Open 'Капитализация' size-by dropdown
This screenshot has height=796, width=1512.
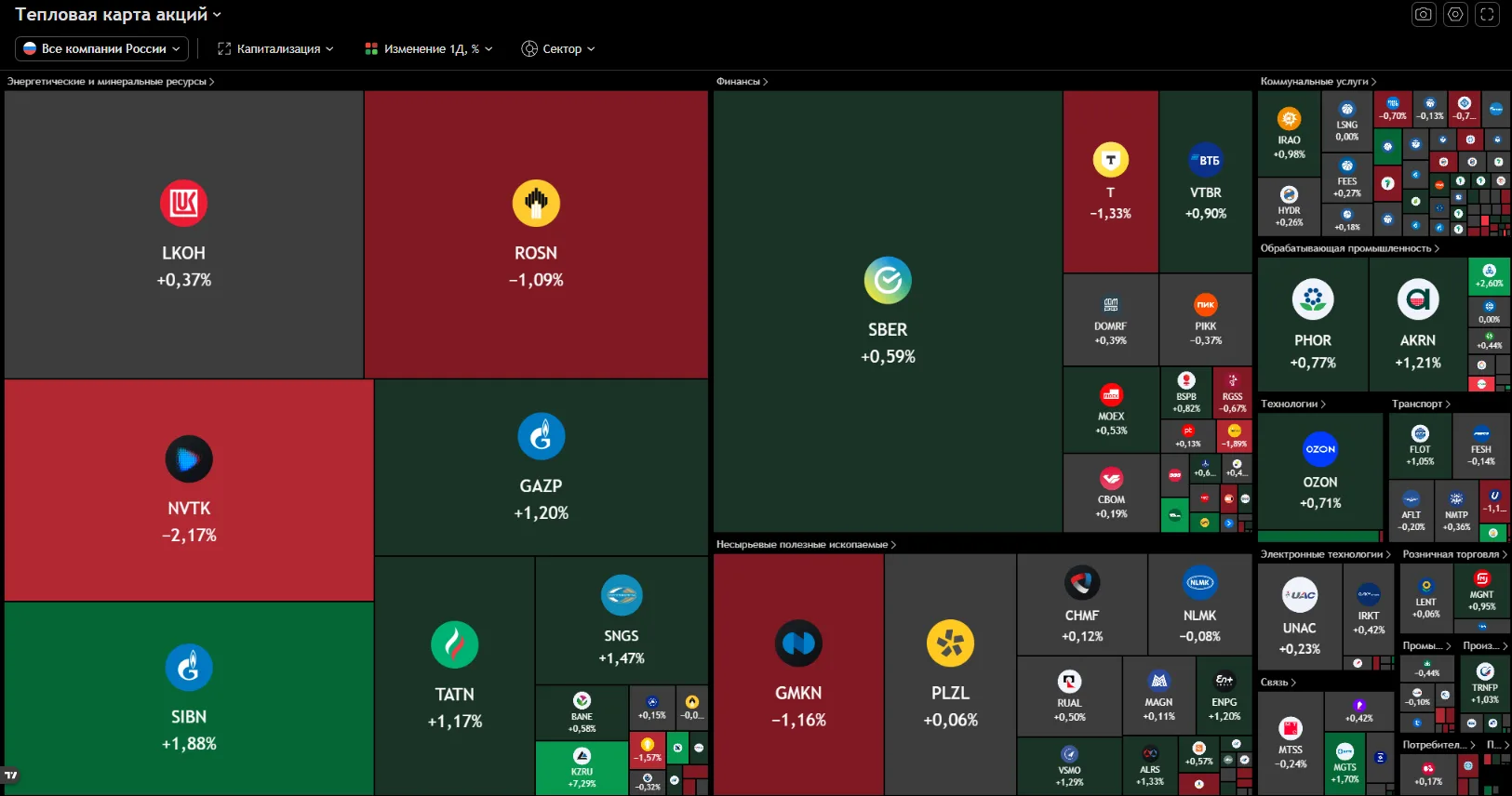(275, 48)
